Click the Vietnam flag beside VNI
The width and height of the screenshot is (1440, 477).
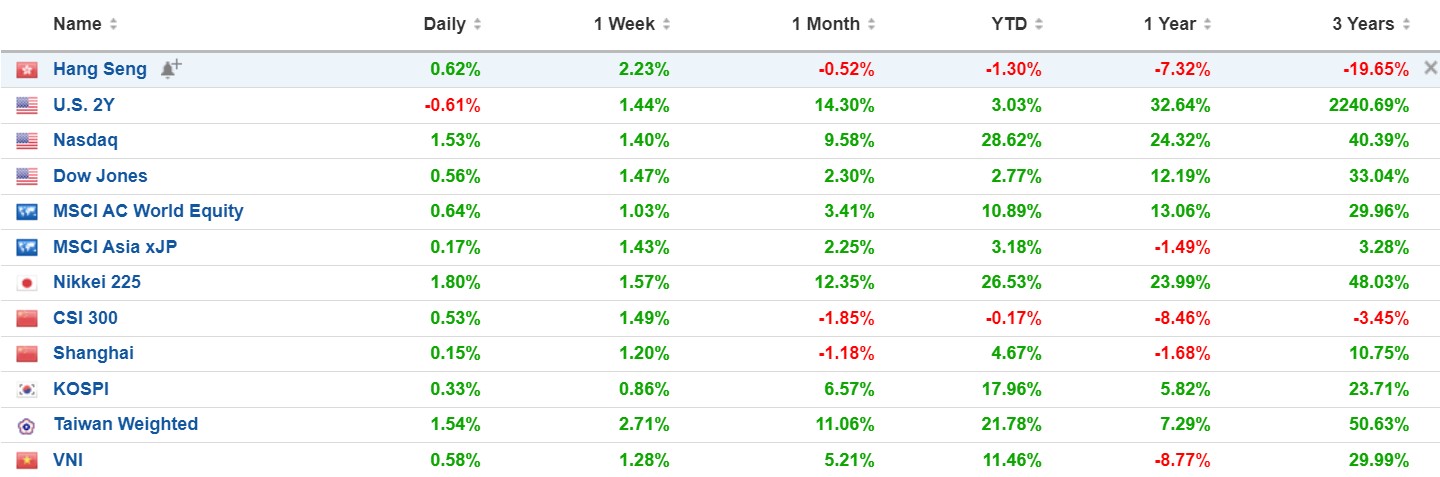27,461
